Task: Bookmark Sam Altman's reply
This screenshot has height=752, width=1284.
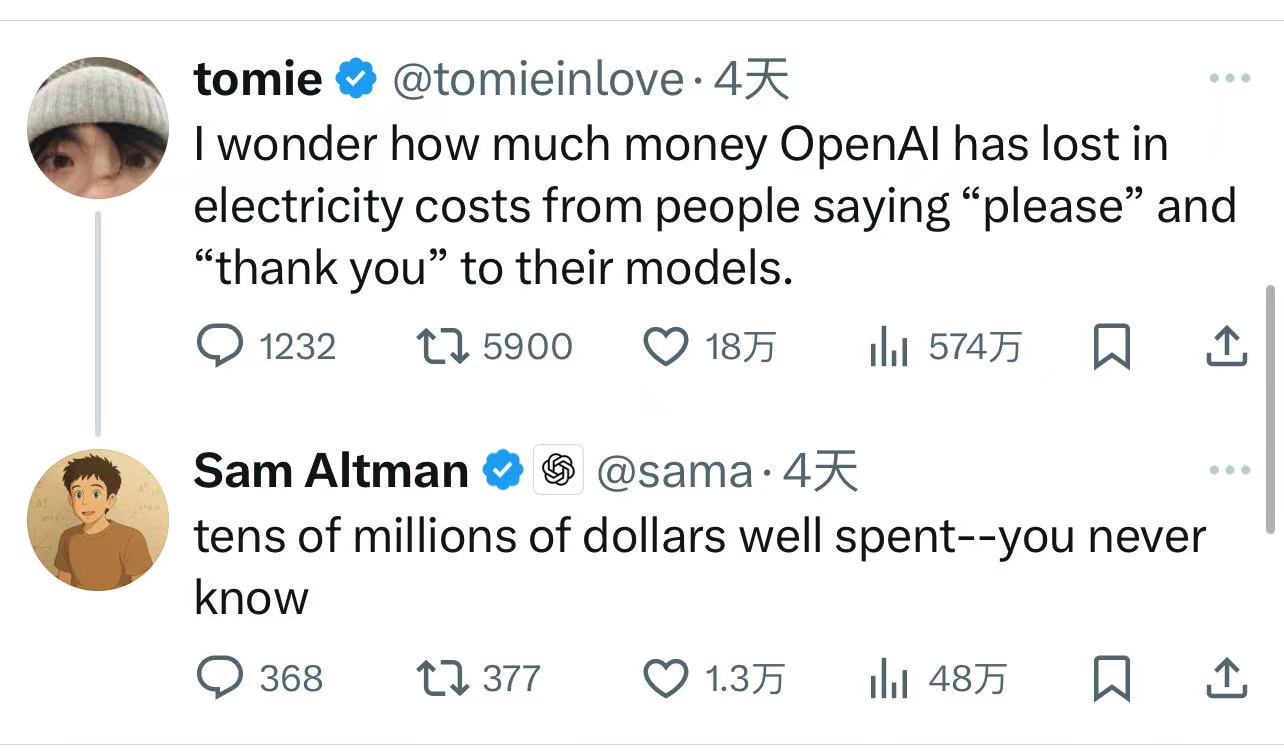Action: 1111,679
